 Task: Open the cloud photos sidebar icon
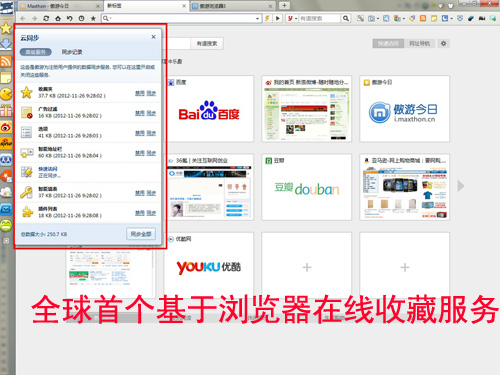click(6, 192)
